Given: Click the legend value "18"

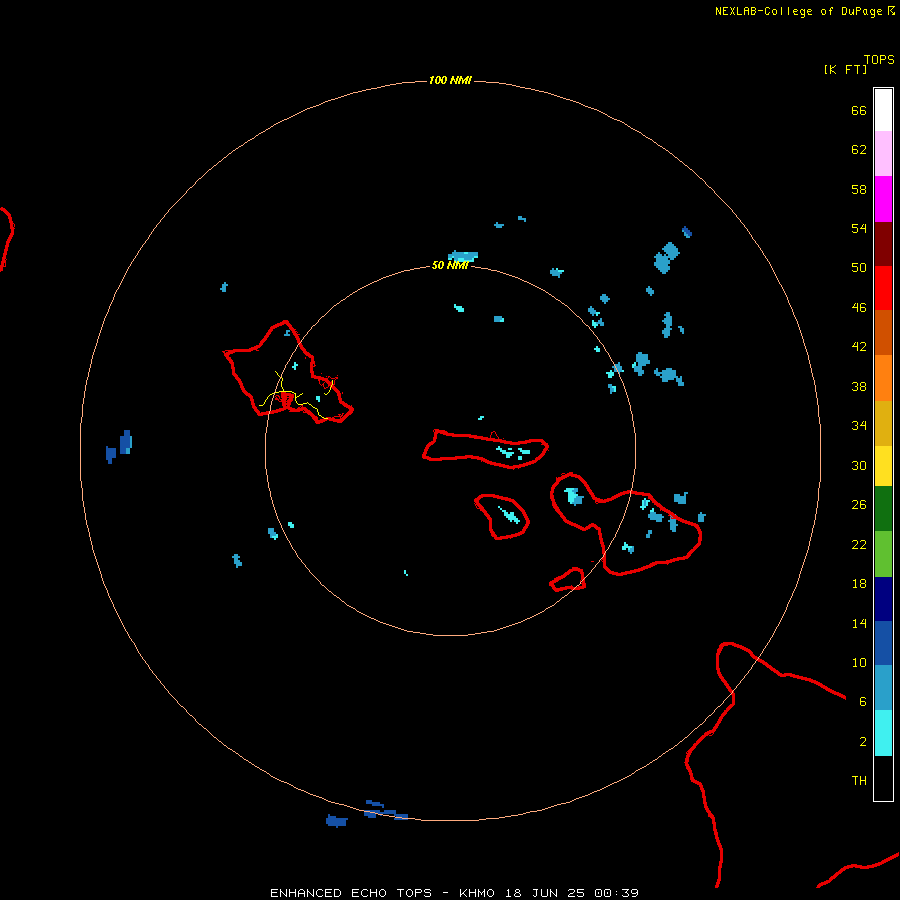Looking at the screenshot, I should pos(859,584).
